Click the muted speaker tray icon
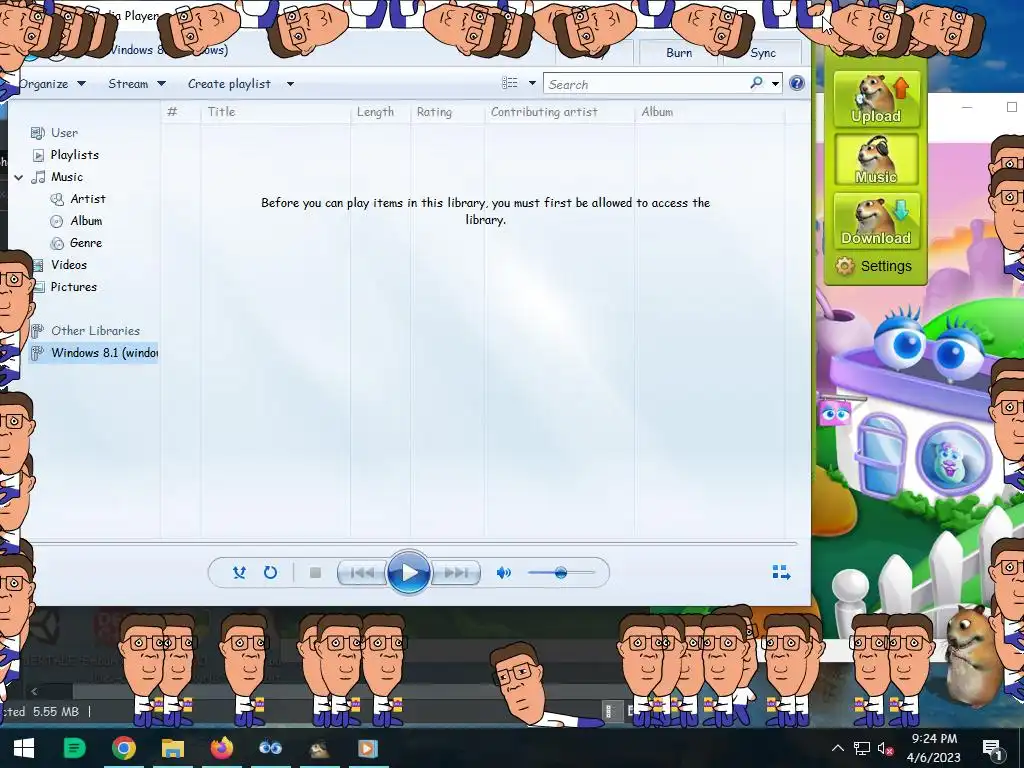 pyautogui.click(x=885, y=748)
